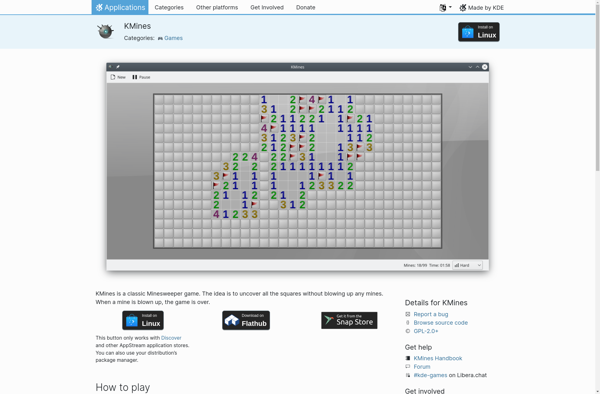Click the 'Mines: 18/99' status text
Screen dimensions: 600x394
coord(415,265)
